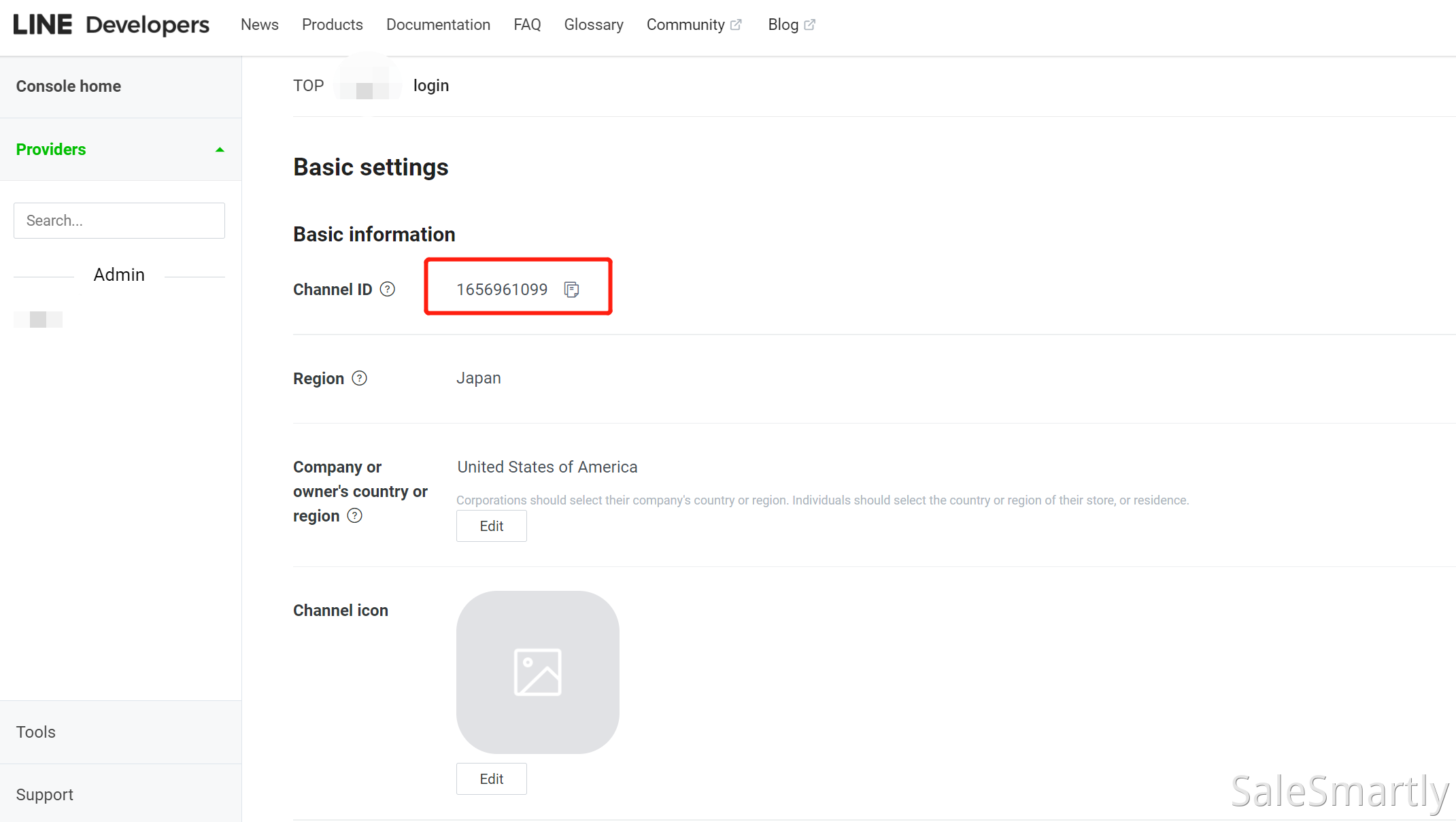This screenshot has height=822, width=1456.
Task: Open help icon for owner's country or region
Action: point(354,515)
